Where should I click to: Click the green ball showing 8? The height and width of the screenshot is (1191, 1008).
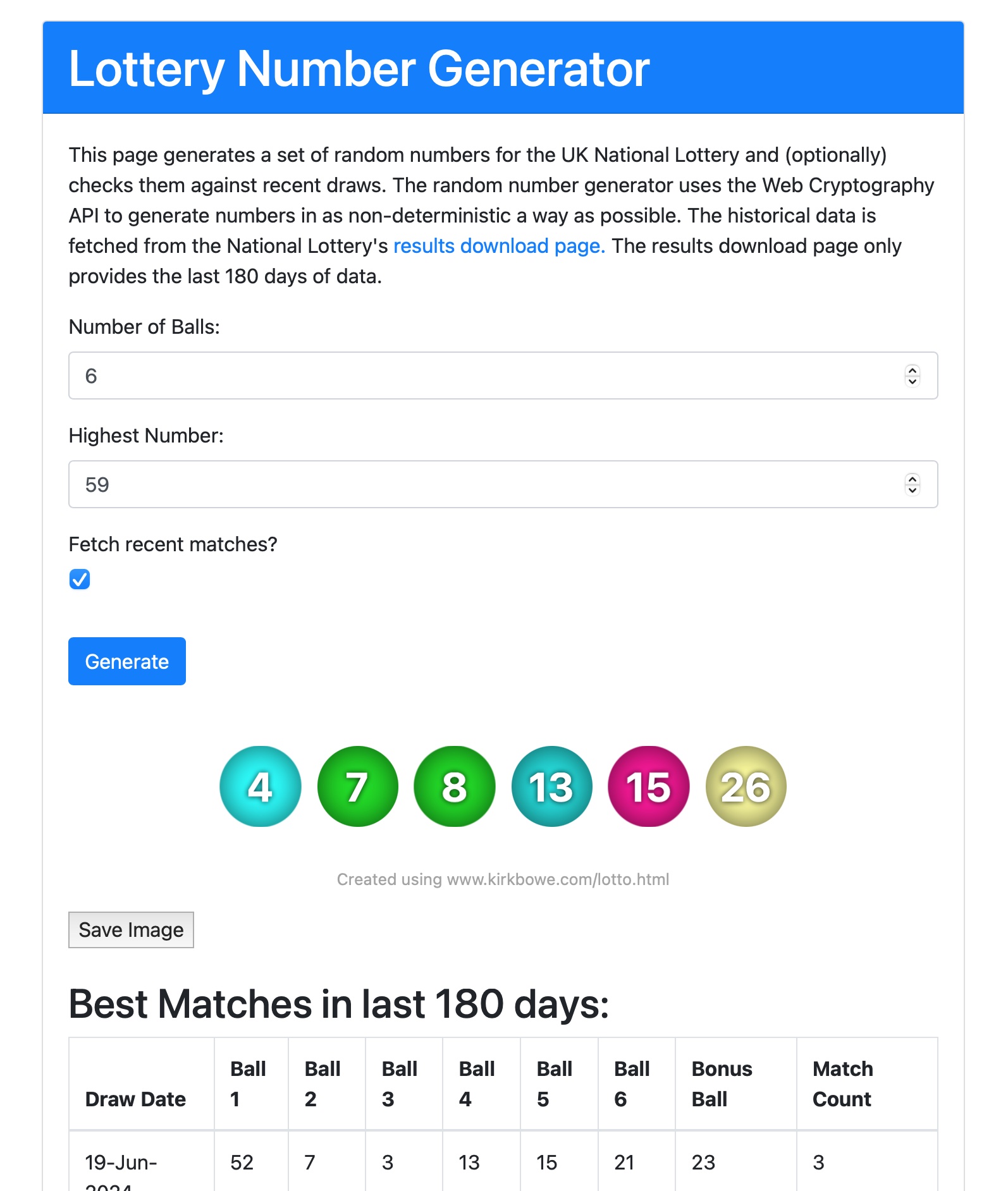click(455, 786)
